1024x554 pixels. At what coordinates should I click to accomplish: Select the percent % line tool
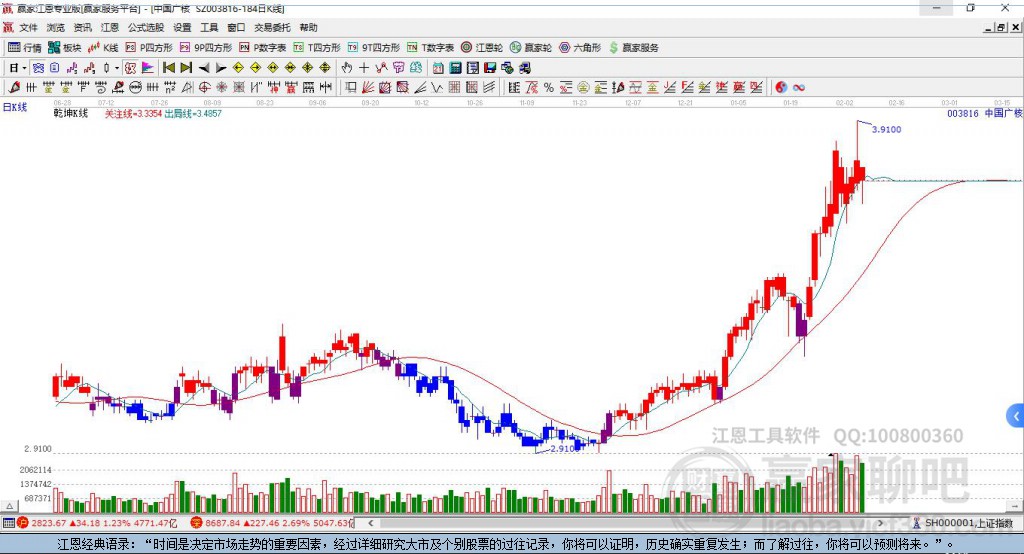coord(549,87)
